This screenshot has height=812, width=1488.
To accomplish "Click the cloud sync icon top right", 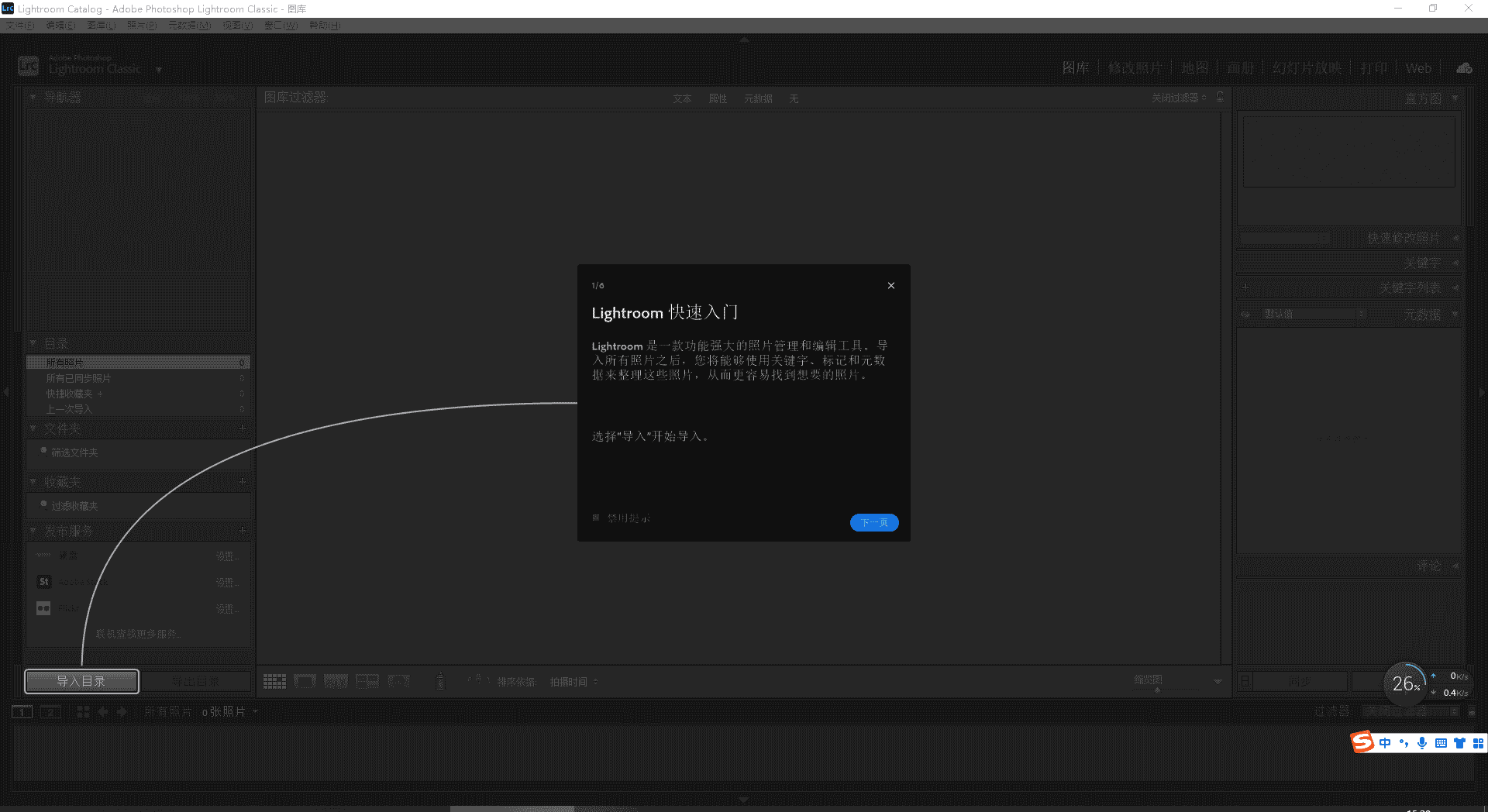I will pos(1463,67).
